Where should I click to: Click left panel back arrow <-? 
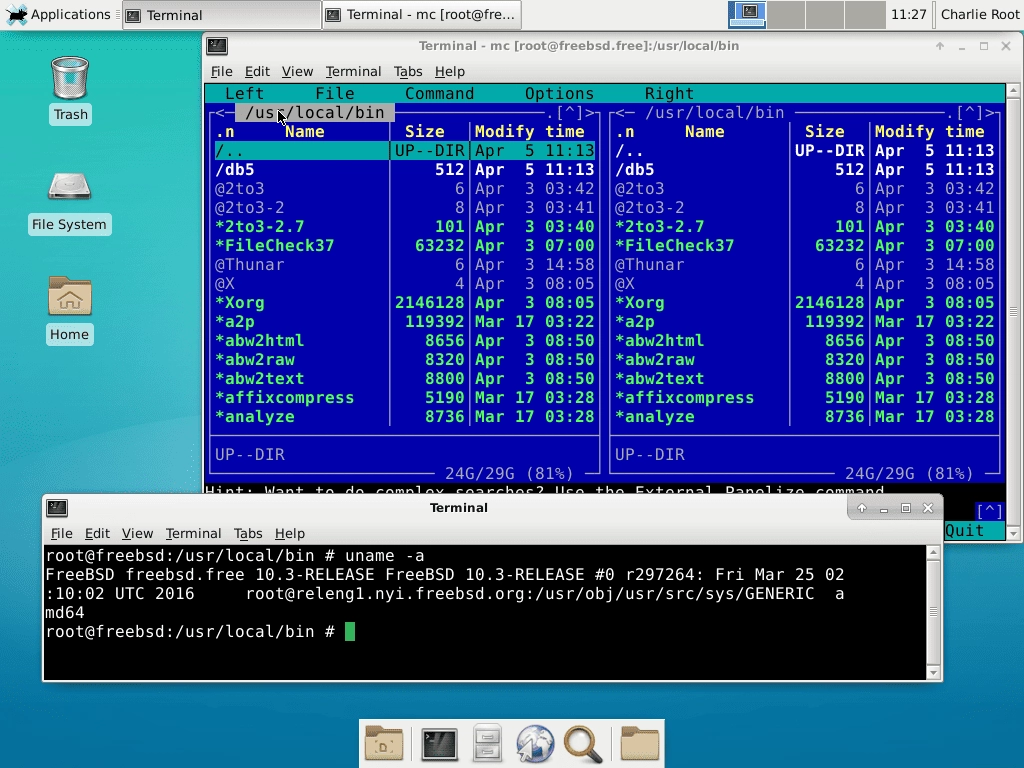[x=225, y=113]
